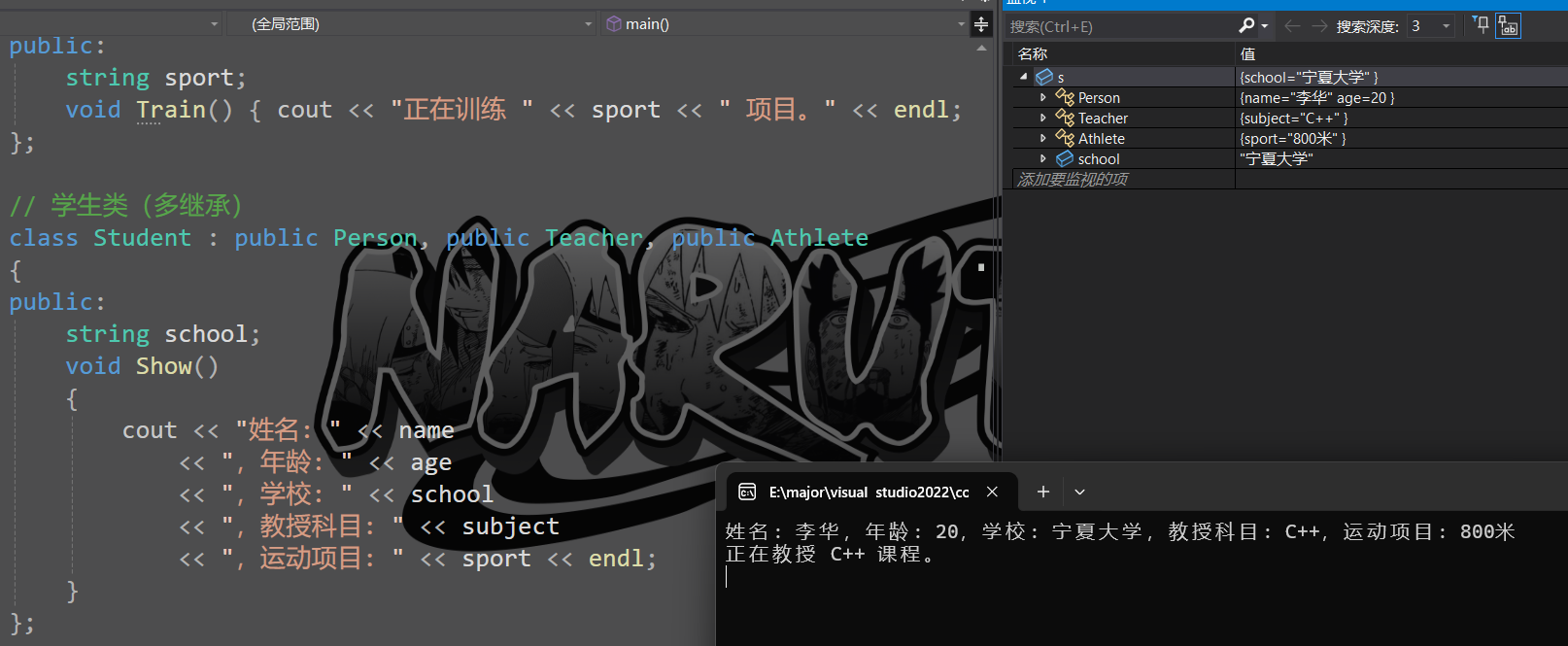Click the 'string school;' declaration line
This screenshot has width=1568, height=646.
point(163,334)
